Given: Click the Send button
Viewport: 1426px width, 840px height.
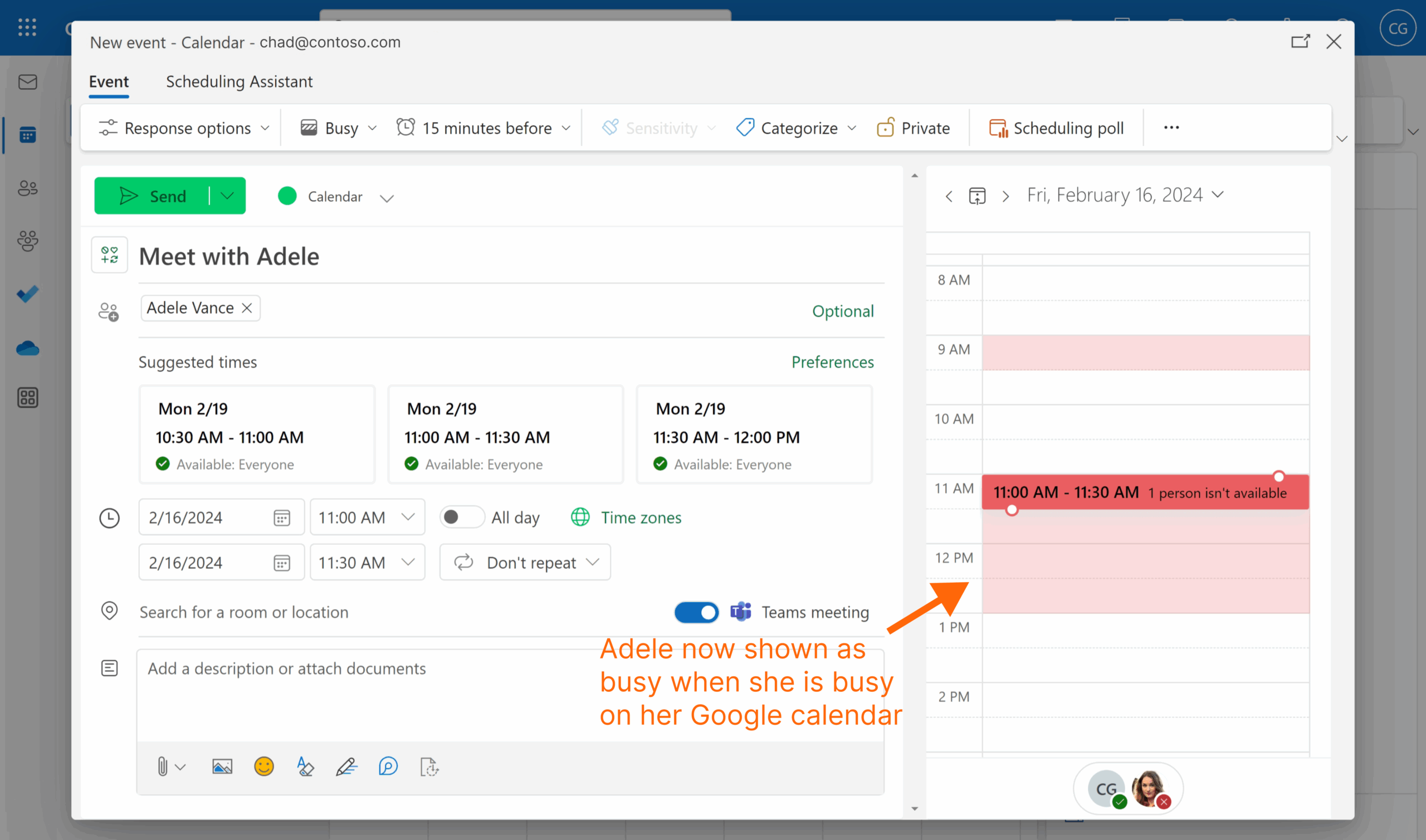Looking at the screenshot, I should pyautogui.click(x=152, y=196).
